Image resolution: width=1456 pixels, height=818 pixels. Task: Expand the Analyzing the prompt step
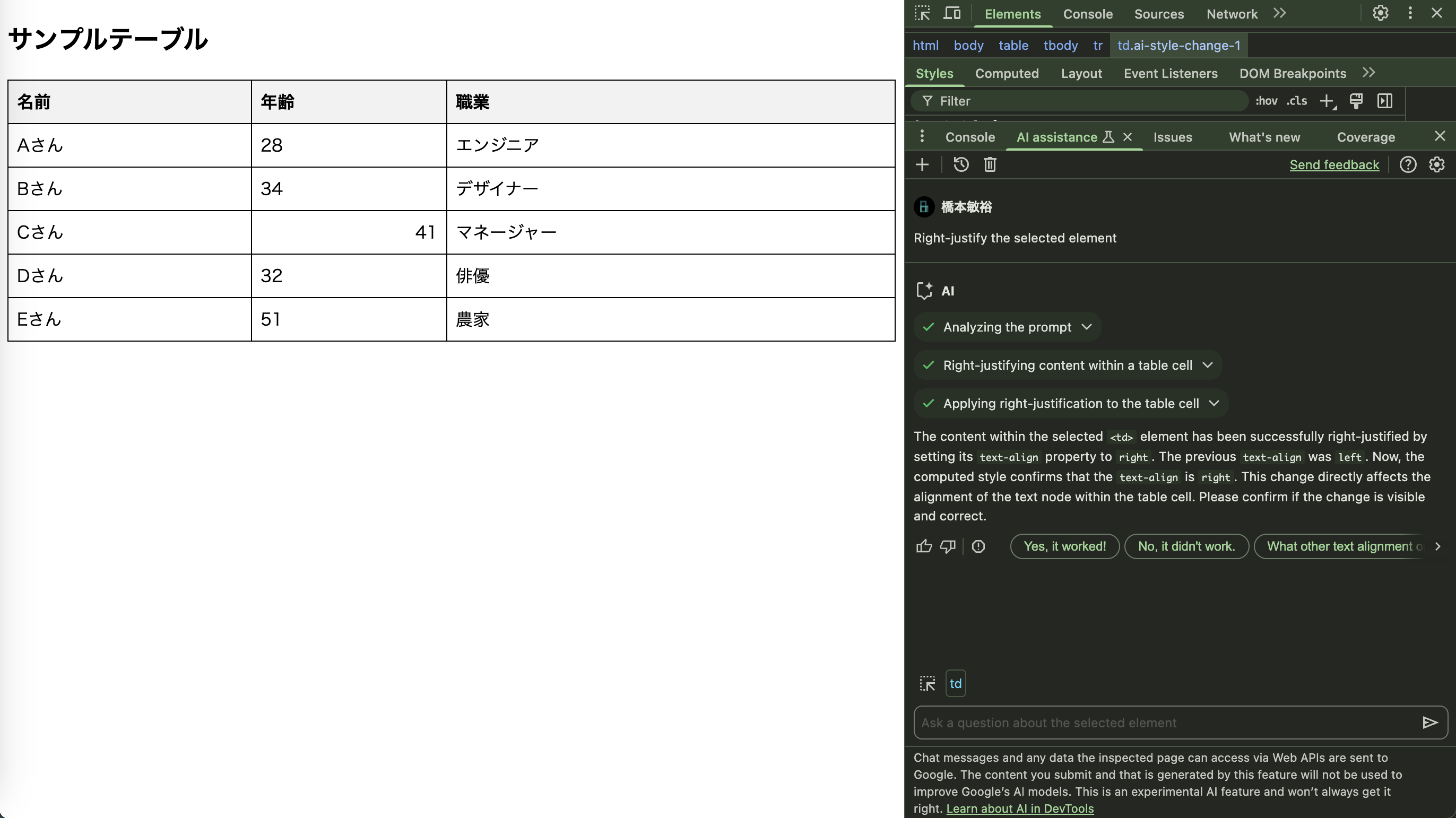coord(1087,327)
